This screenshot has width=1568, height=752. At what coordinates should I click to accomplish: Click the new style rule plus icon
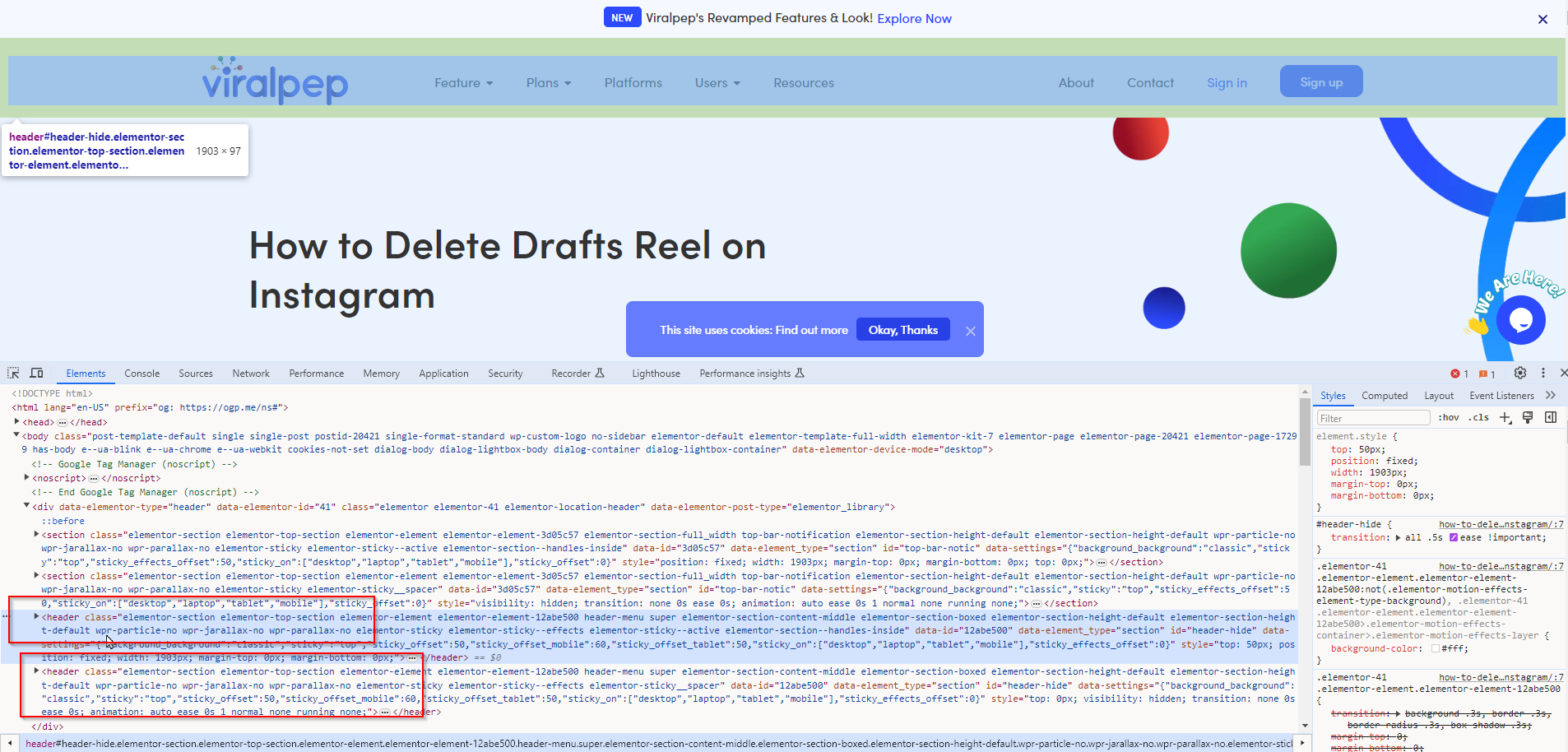click(x=1505, y=418)
